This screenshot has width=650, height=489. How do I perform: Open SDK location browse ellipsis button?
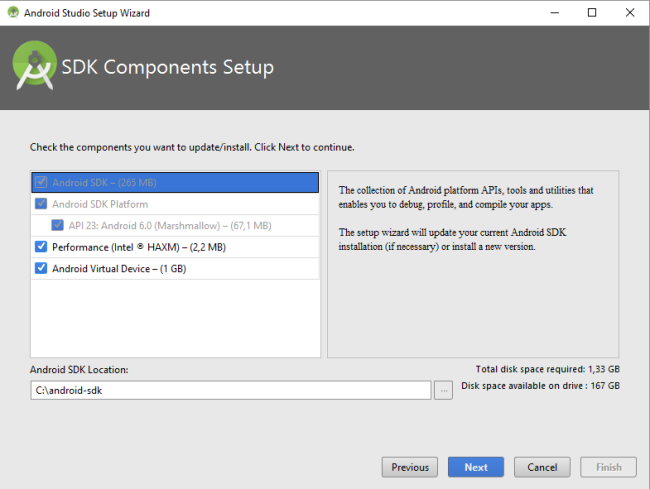(444, 390)
